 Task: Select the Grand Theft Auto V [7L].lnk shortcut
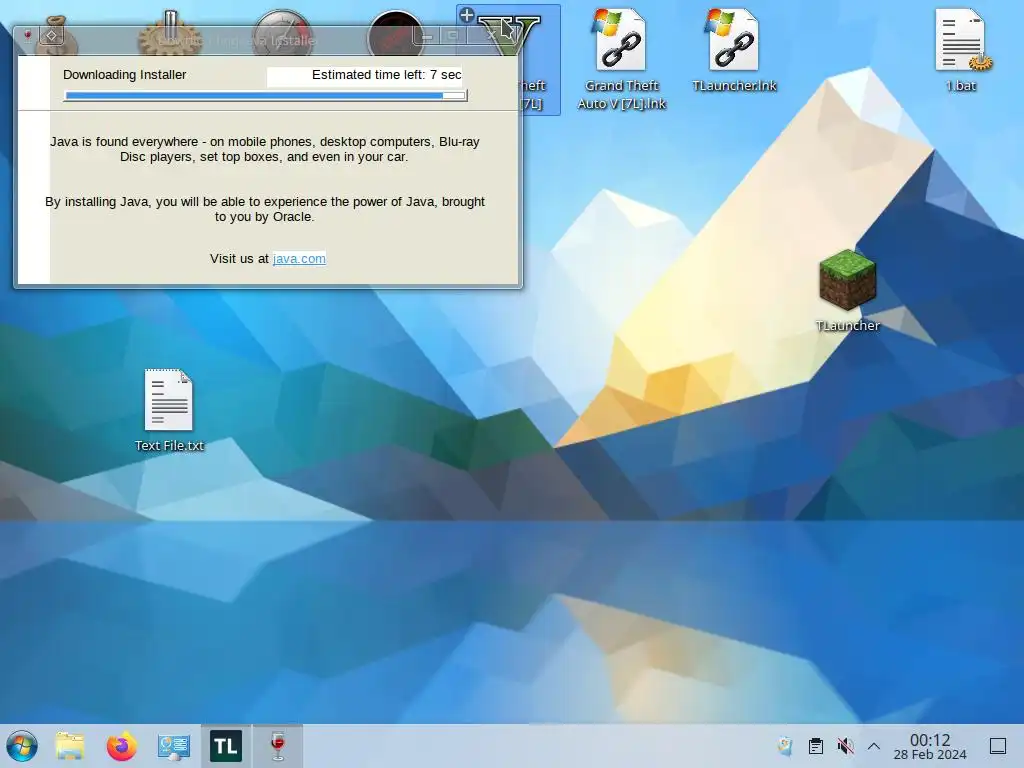[x=621, y=60]
